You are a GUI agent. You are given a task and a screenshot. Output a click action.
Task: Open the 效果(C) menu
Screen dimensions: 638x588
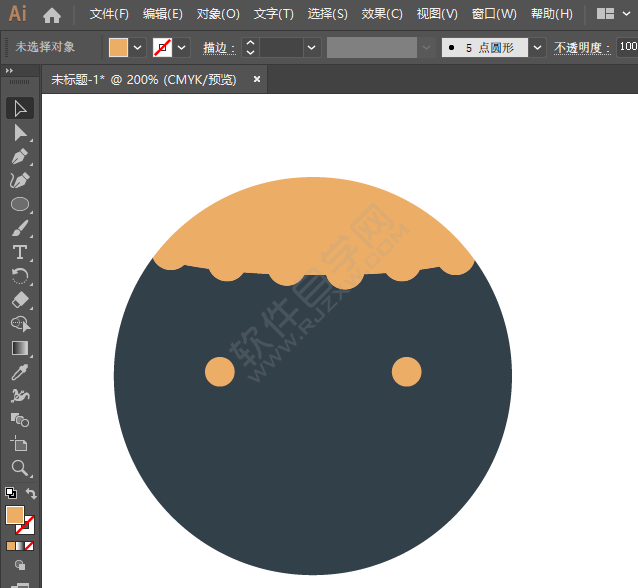[382, 14]
